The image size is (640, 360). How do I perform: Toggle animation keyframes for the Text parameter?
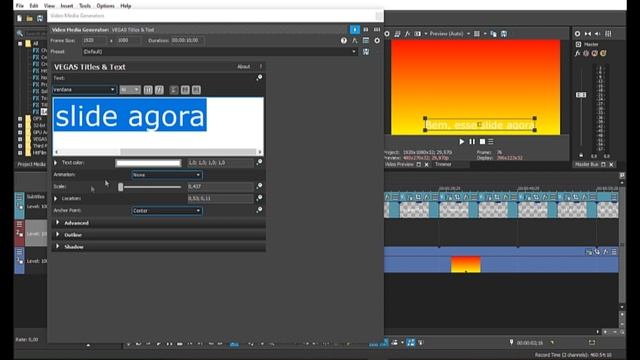[x=259, y=78]
